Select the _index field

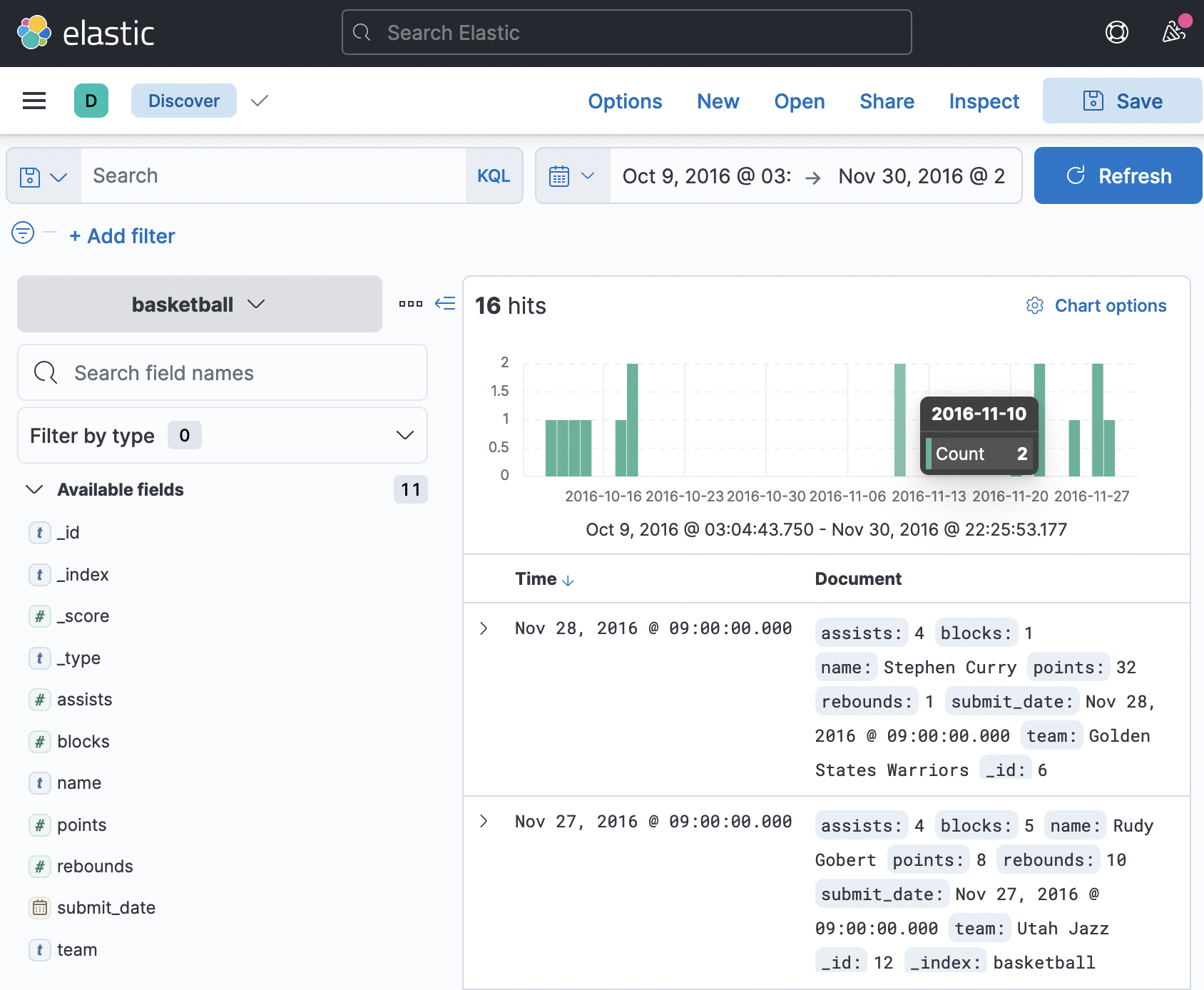tap(83, 575)
